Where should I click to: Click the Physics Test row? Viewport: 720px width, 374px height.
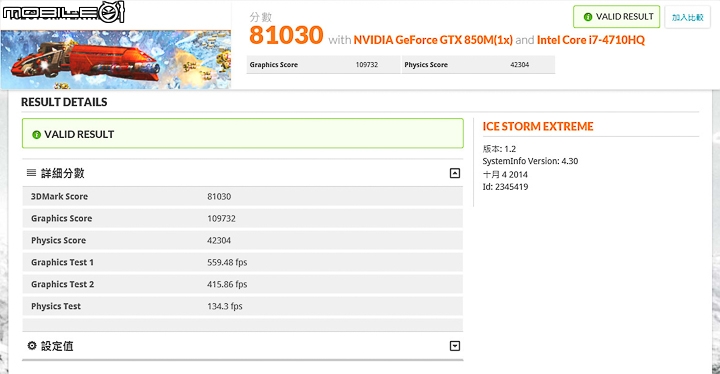[242, 306]
